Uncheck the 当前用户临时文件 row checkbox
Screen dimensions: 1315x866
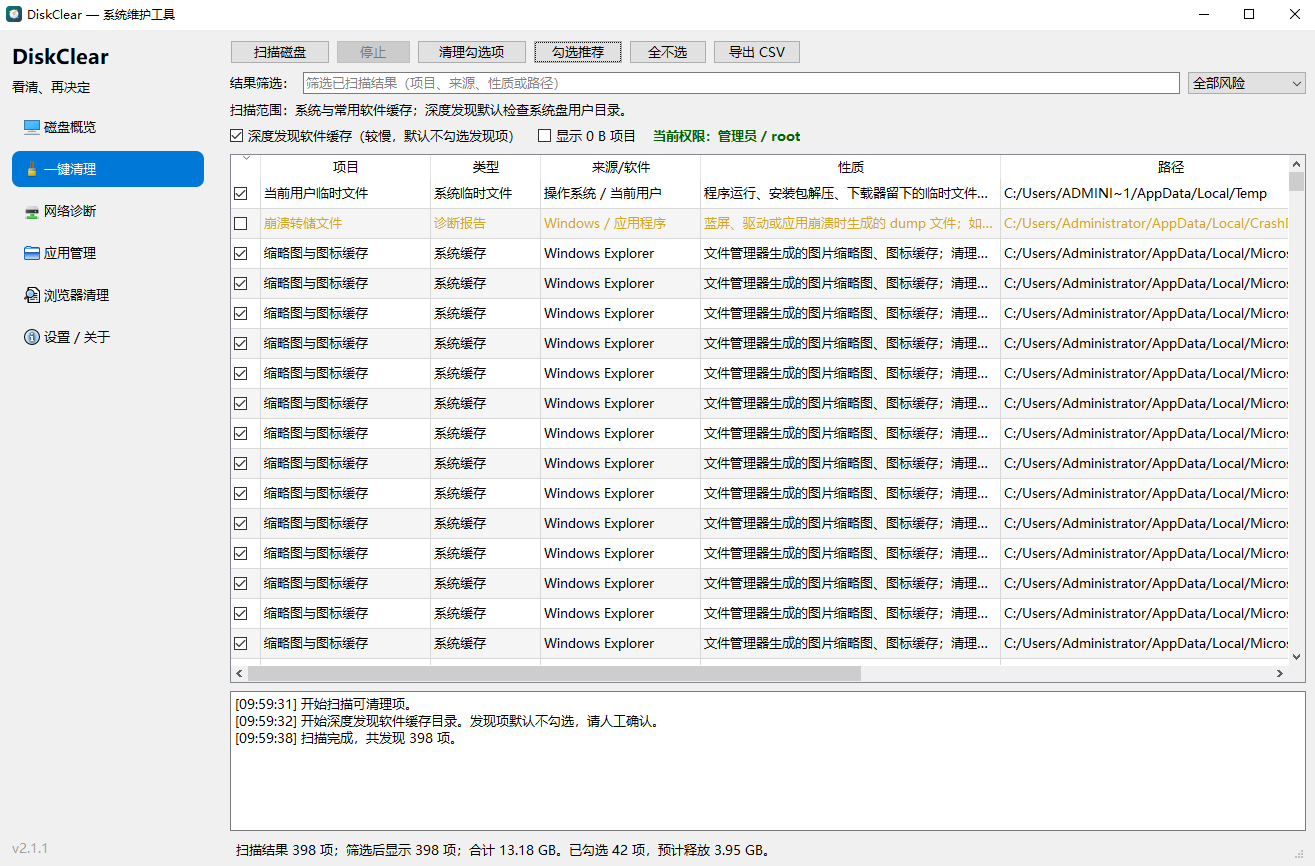point(240,193)
